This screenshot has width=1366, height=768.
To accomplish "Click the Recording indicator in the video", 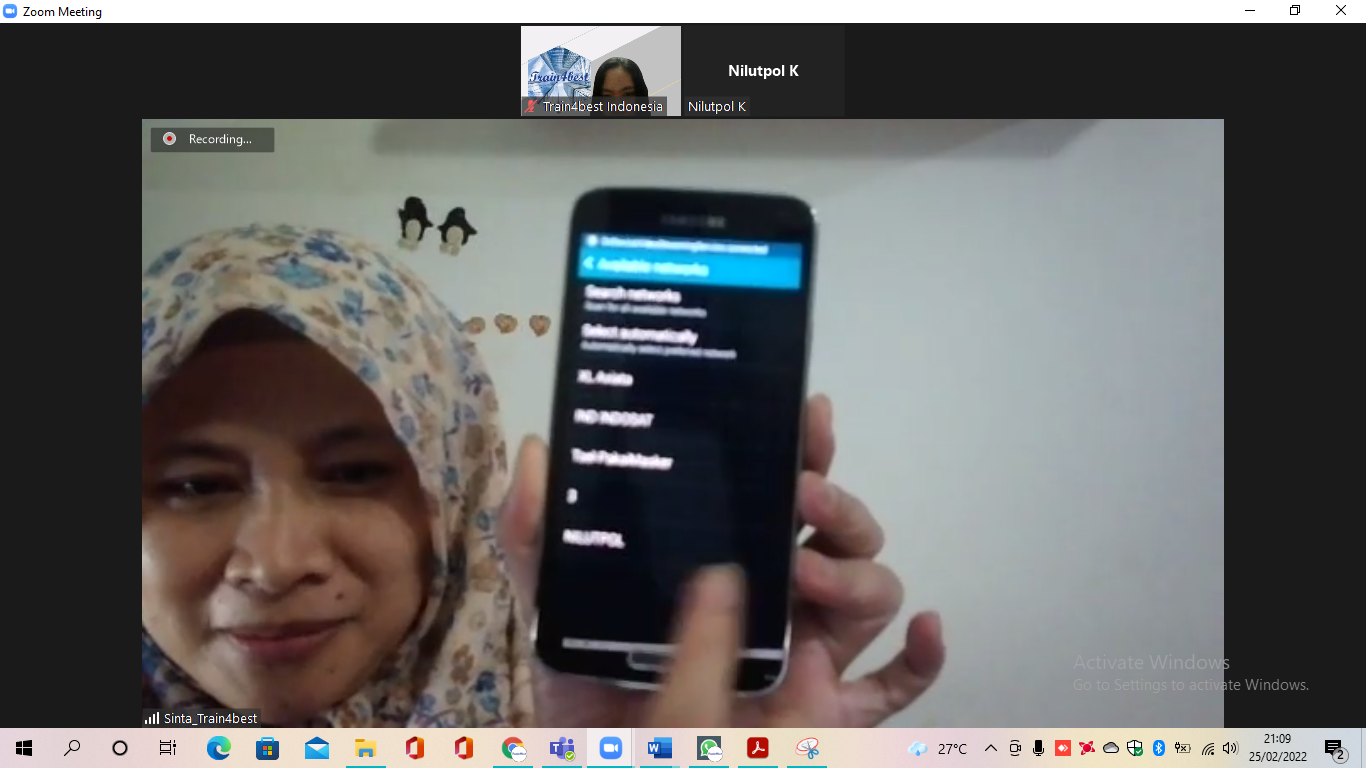I will [212, 139].
